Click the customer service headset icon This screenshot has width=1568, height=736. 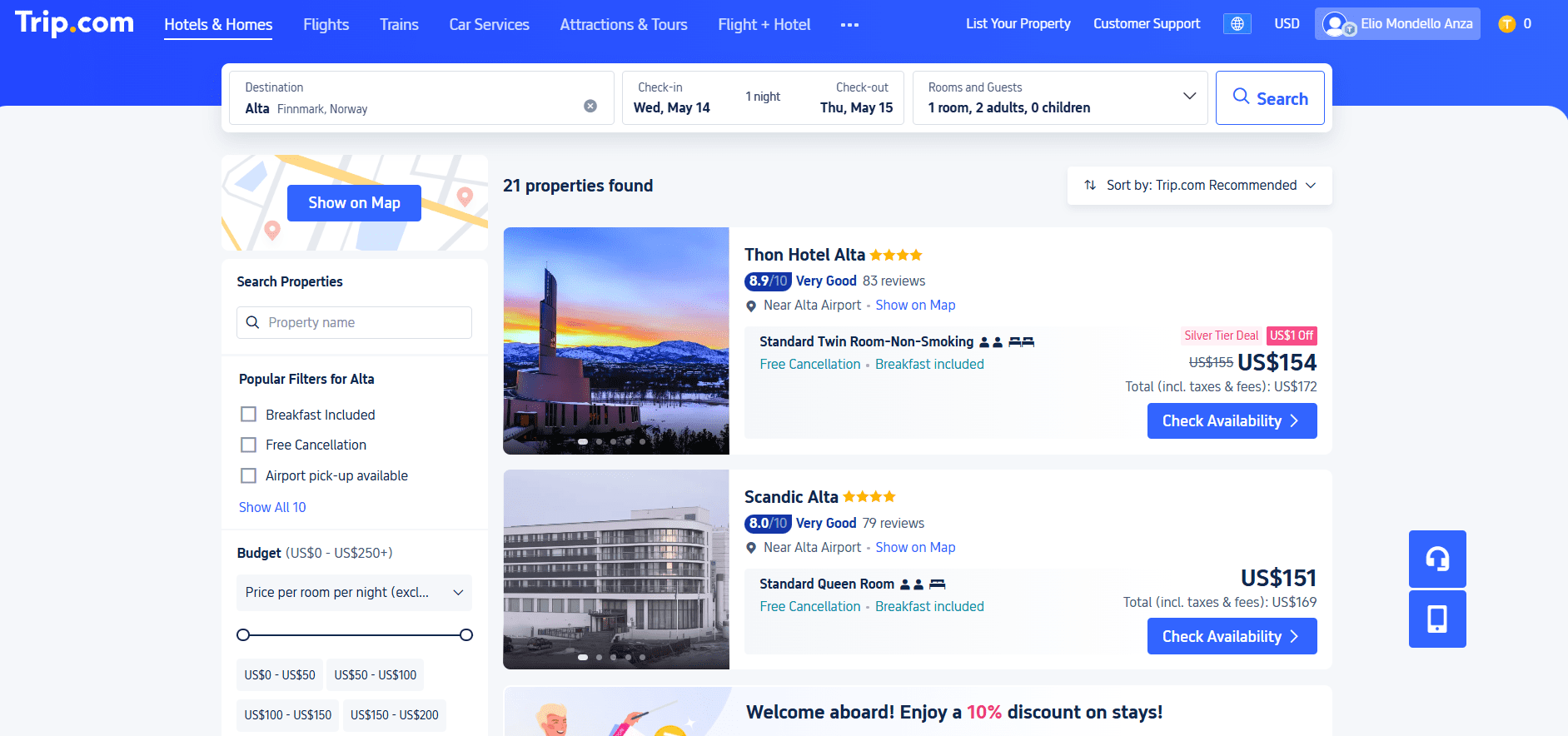tap(1437, 559)
